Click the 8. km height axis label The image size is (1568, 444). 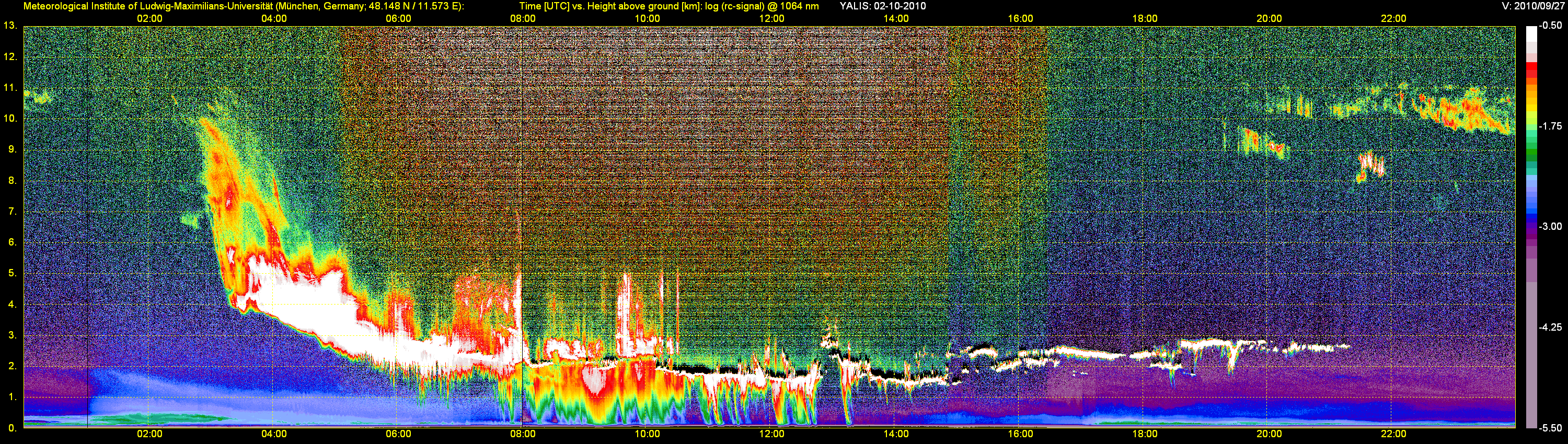pyautogui.click(x=11, y=181)
